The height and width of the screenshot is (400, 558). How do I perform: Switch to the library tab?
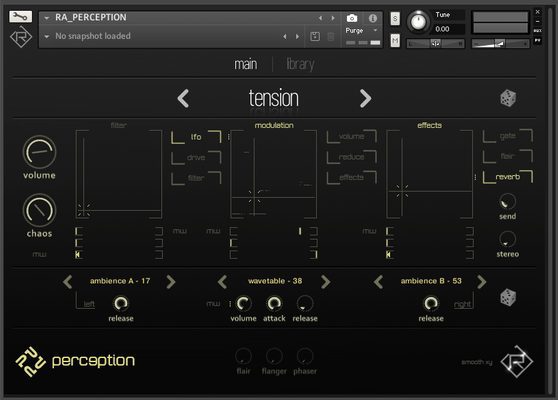click(x=300, y=64)
